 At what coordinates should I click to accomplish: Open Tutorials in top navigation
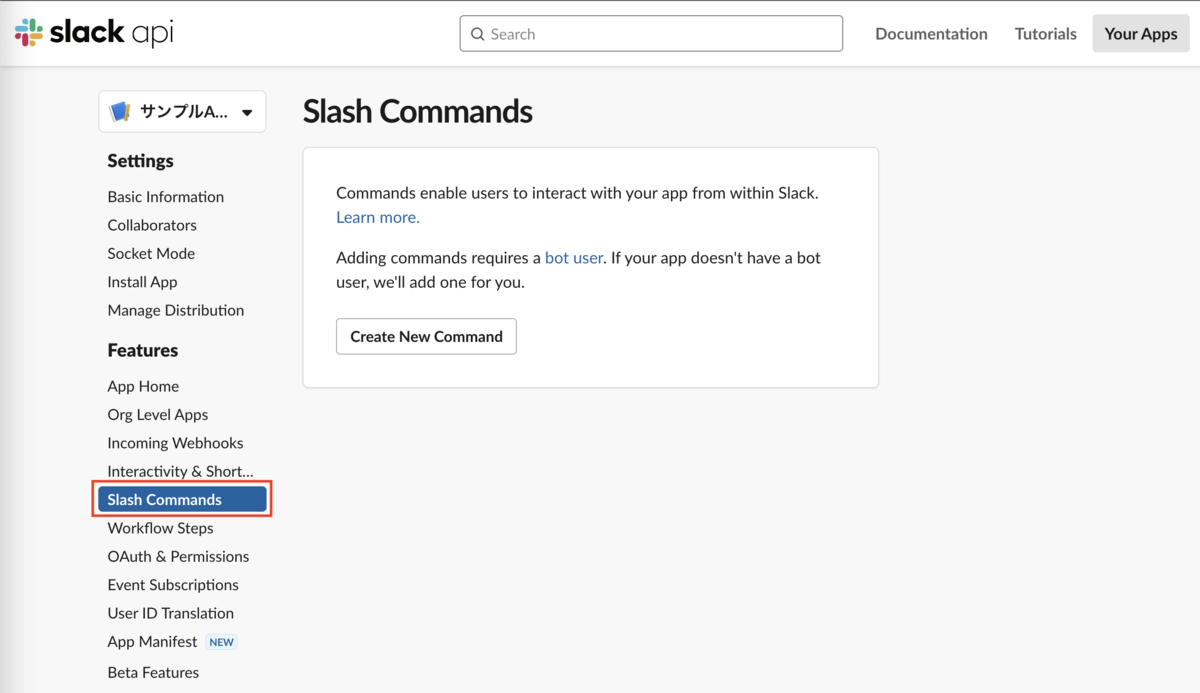1045,34
